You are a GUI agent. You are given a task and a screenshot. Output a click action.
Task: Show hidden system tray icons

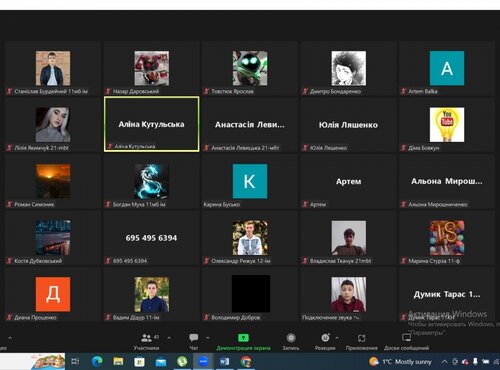tap(444, 362)
